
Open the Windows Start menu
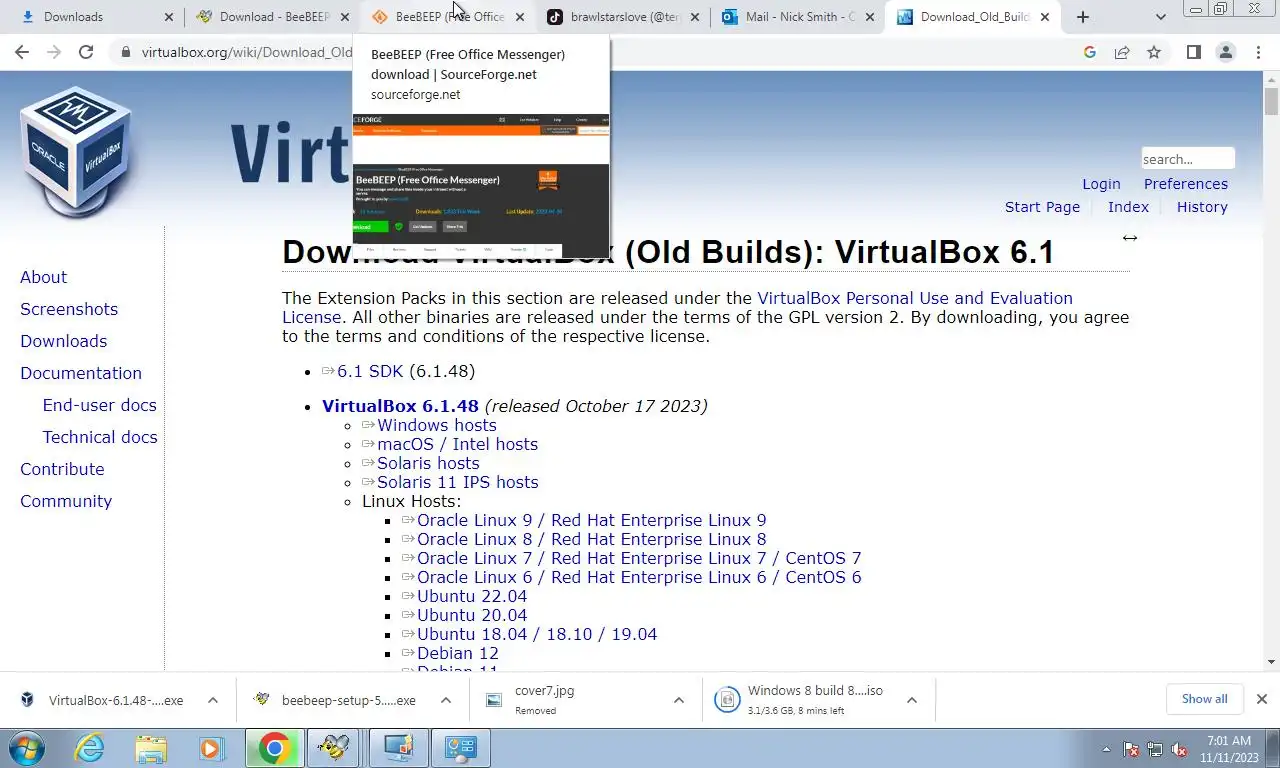27,748
